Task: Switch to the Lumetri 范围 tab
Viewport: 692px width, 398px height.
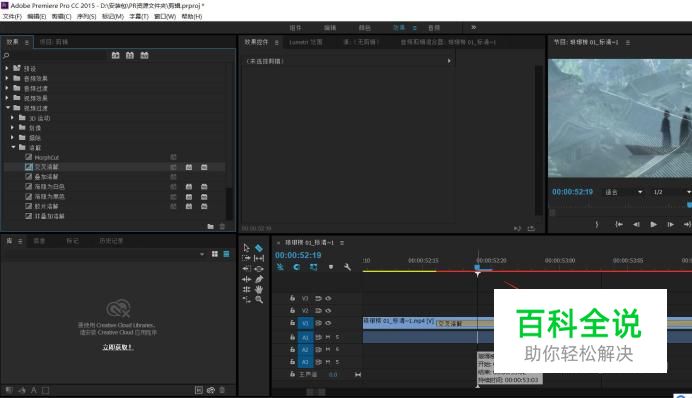Action: (305, 42)
